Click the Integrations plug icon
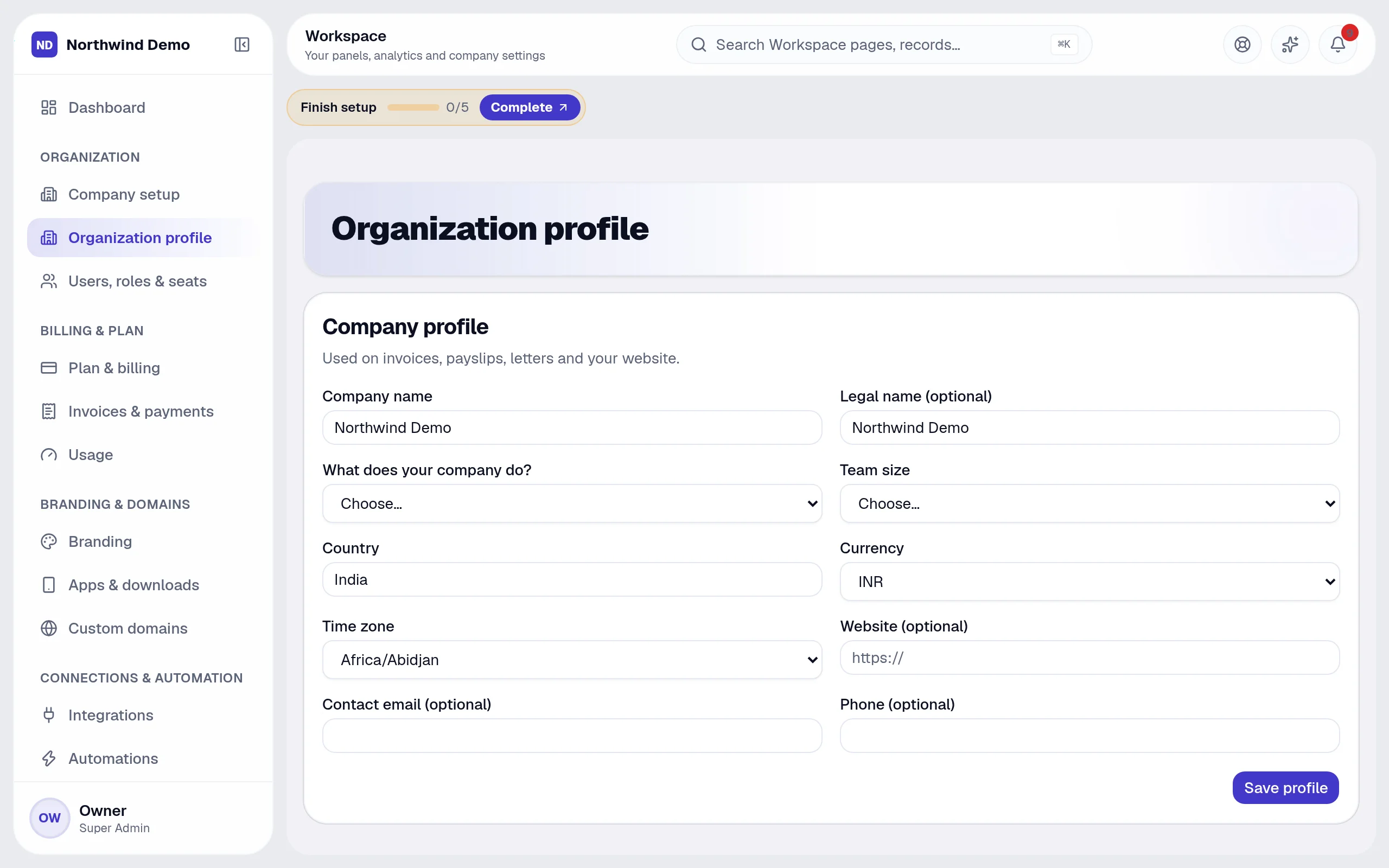This screenshot has width=1389, height=868. [x=49, y=714]
